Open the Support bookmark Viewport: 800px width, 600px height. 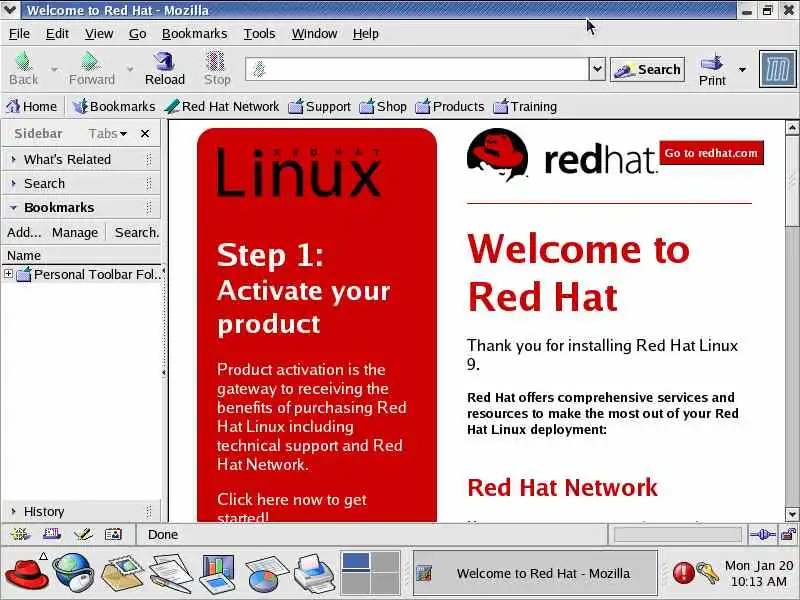[319, 106]
